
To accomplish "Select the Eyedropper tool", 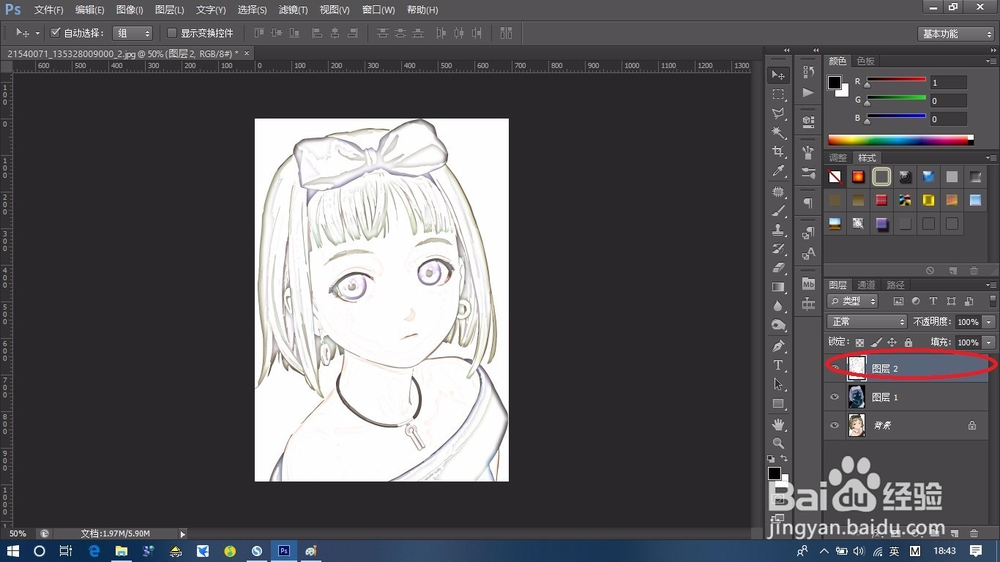I will 778,171.
